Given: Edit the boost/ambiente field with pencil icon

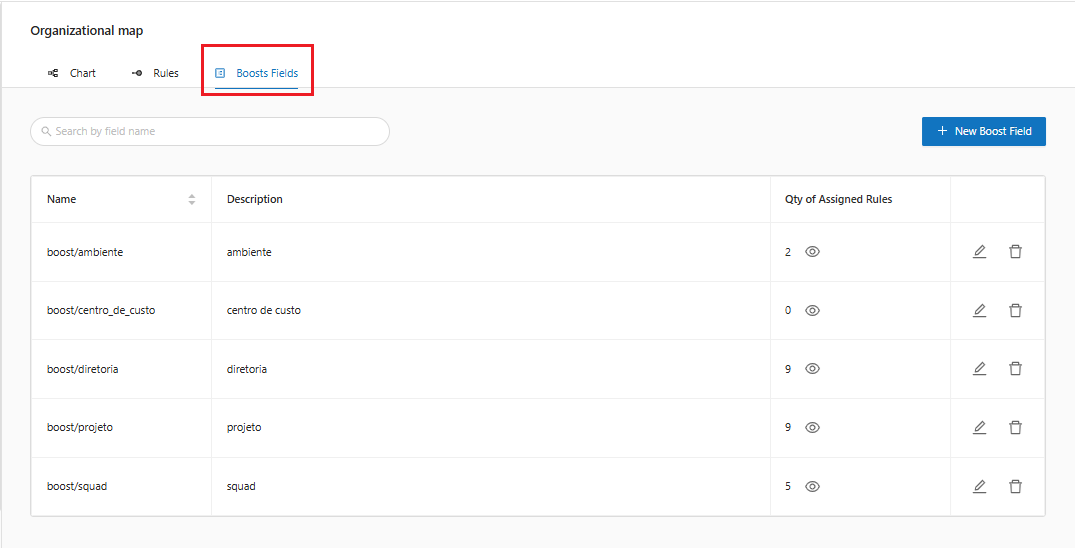Looking at the screenshot, I should (x=979, y=252).
